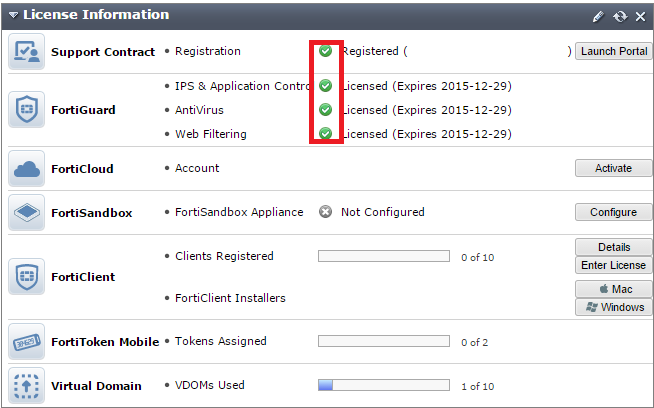This screenshot has height=408, width=654.
Task: Click the FortiCloud cloud icon
Action: pyautogui.click(x=27, y=169)
